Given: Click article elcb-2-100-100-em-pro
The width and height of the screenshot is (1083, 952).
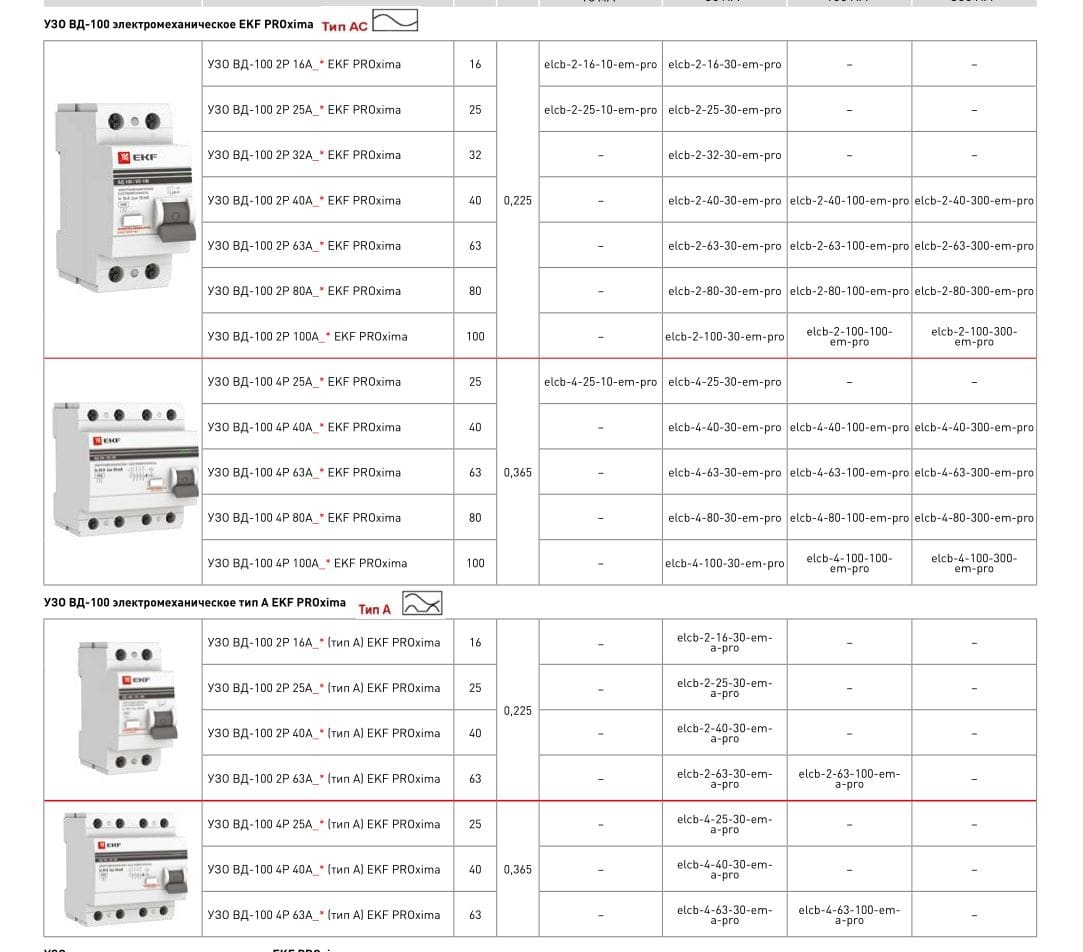Looking at the screenshot, I should point(849,336).
